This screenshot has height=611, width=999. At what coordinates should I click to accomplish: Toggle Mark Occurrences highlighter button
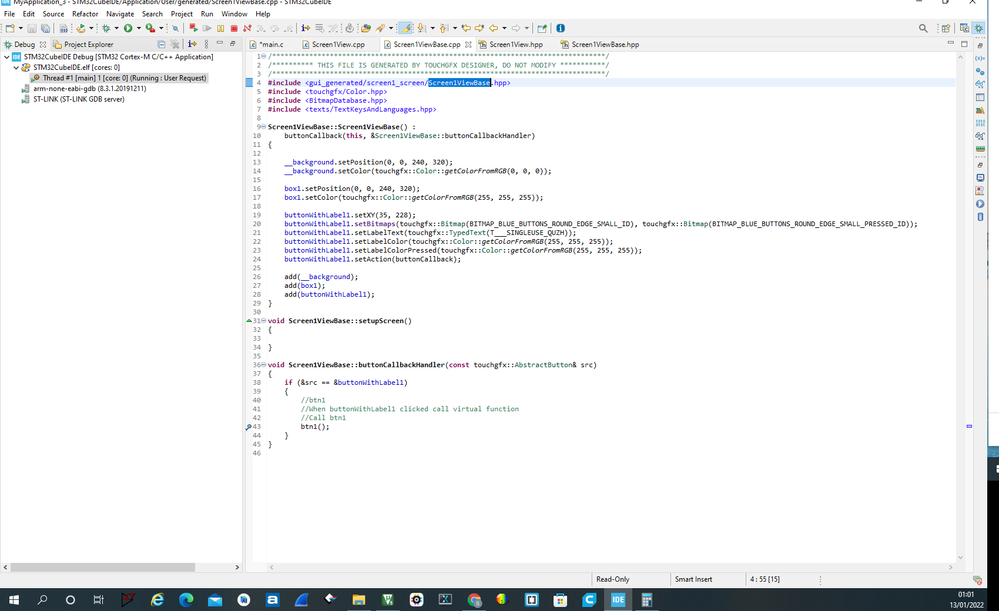tap(404, 28)
